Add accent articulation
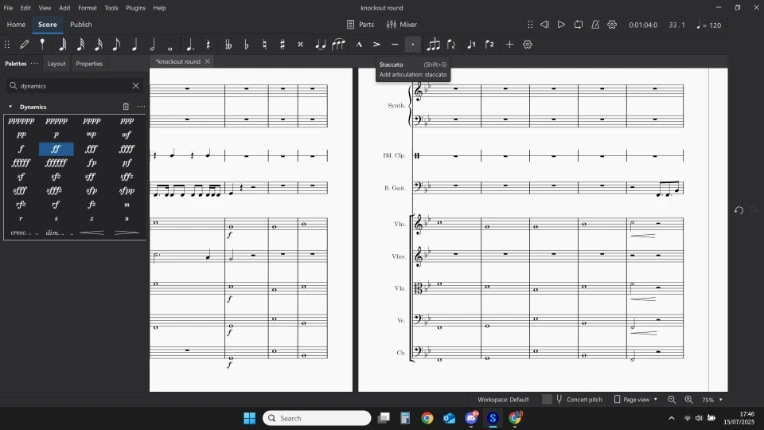Viewport: 764px width, 430px height. 377,45
